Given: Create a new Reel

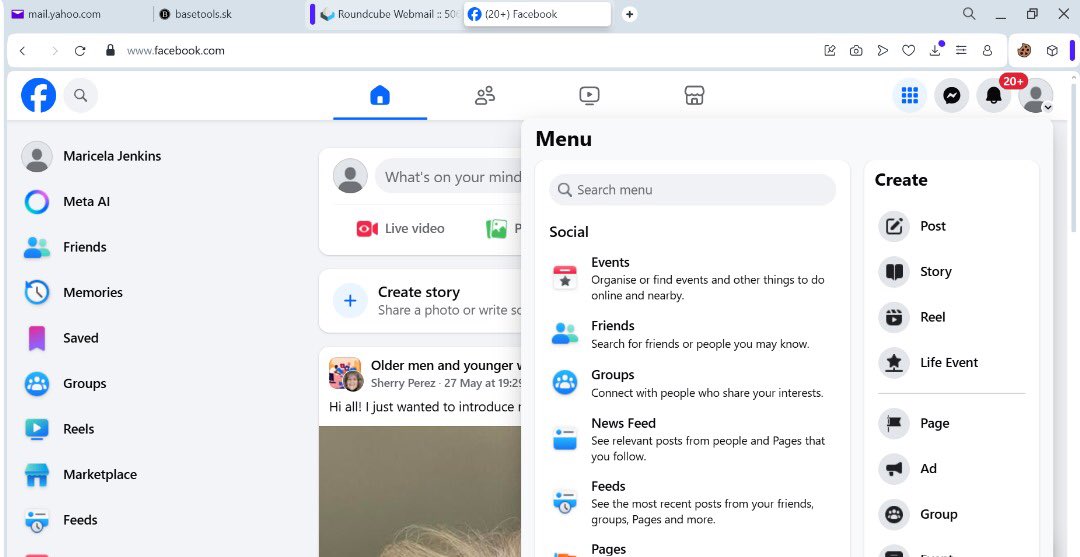Looking at the screenshot, I should 951,317.
